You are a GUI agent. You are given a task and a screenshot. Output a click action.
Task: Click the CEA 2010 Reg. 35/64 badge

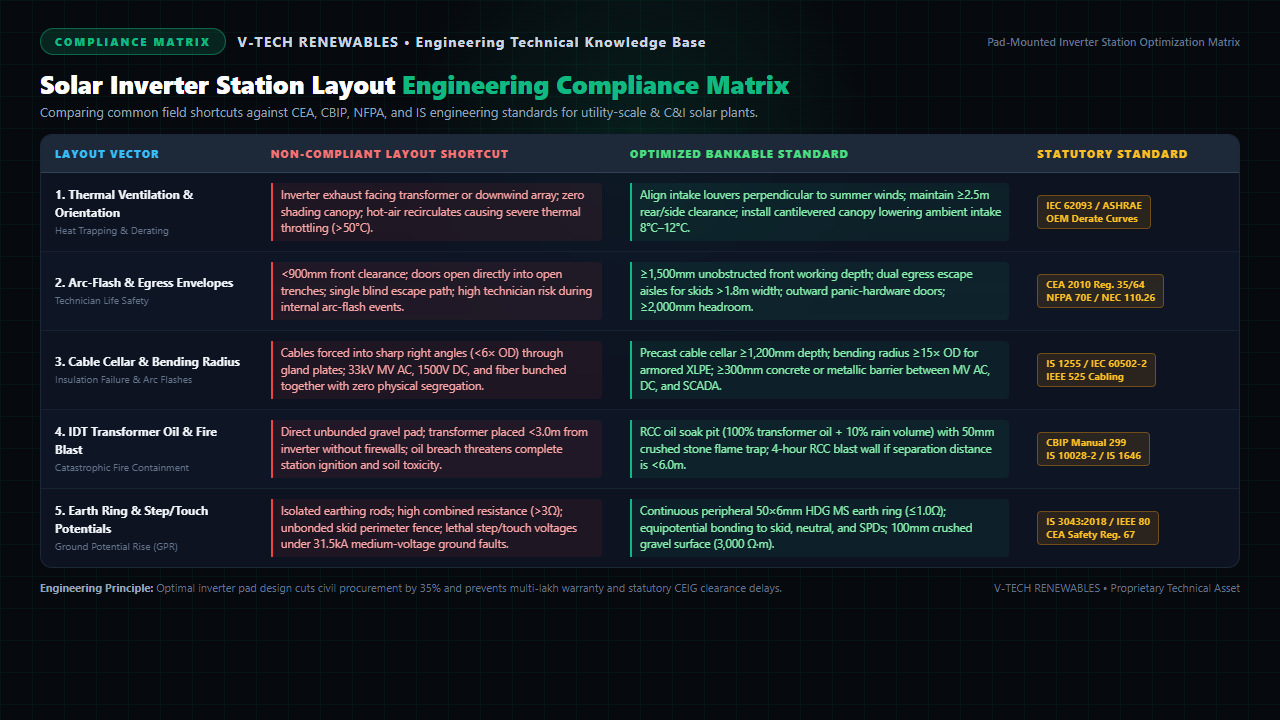pyautogui.click(x=1100, y=291)
